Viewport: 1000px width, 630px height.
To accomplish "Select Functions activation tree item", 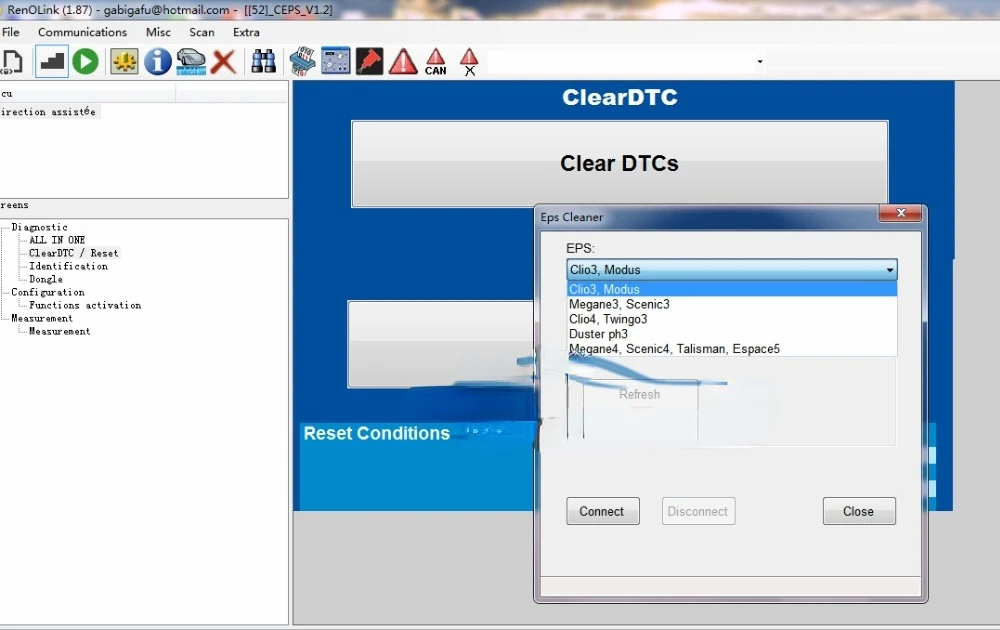I will point(85,305).
